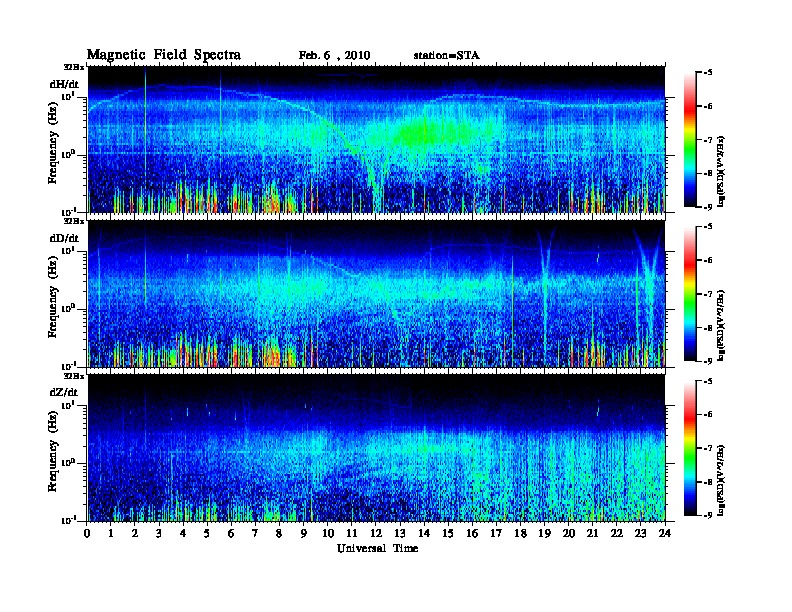The image size is (792, 612).
Task: Click the "18" hour tick label
Action: pyautogui.click(x=520, y=533)
